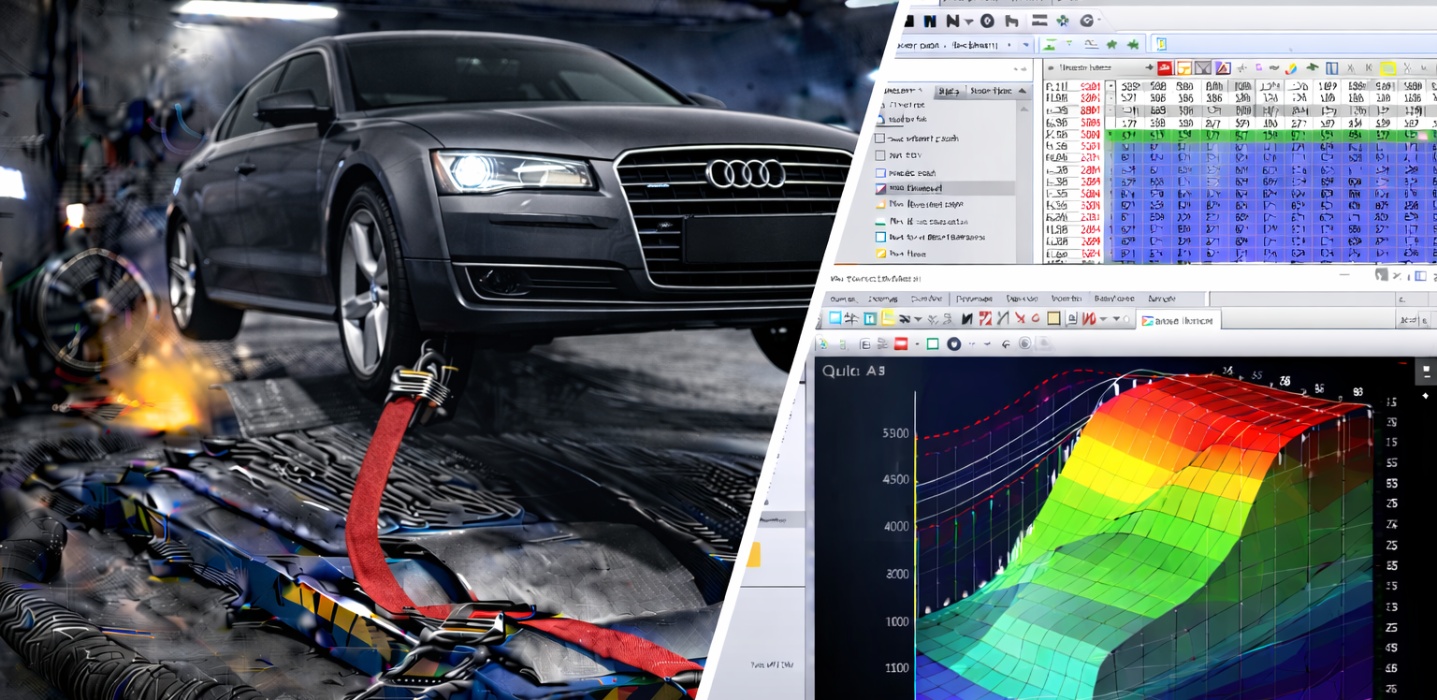Viewport: 1437px width, 700px height.
Task: Click the multicolor circle icon in table toolbar
Action: (x=1290, y=69)
